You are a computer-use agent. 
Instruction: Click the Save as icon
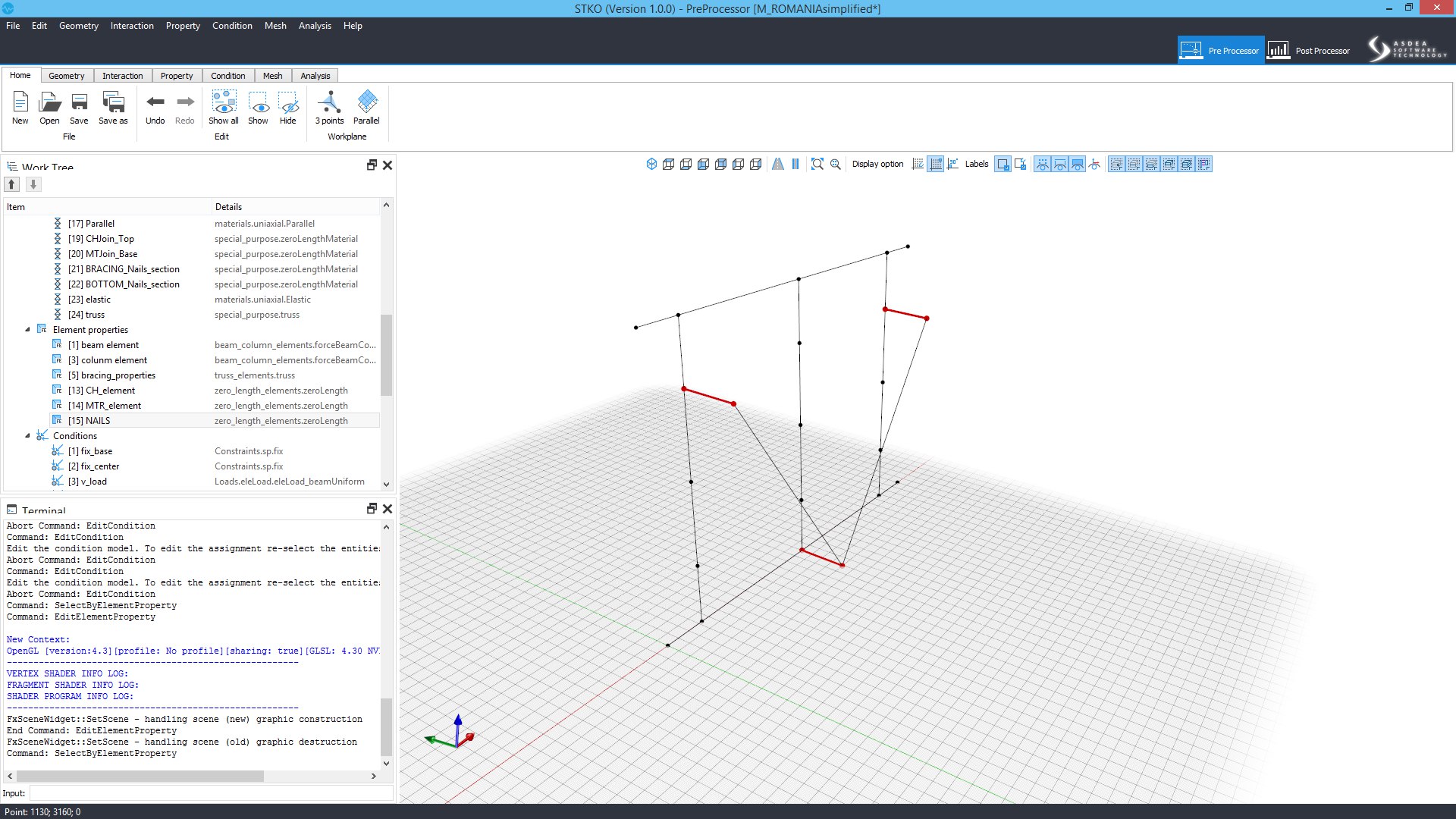[x=113, y=107]
